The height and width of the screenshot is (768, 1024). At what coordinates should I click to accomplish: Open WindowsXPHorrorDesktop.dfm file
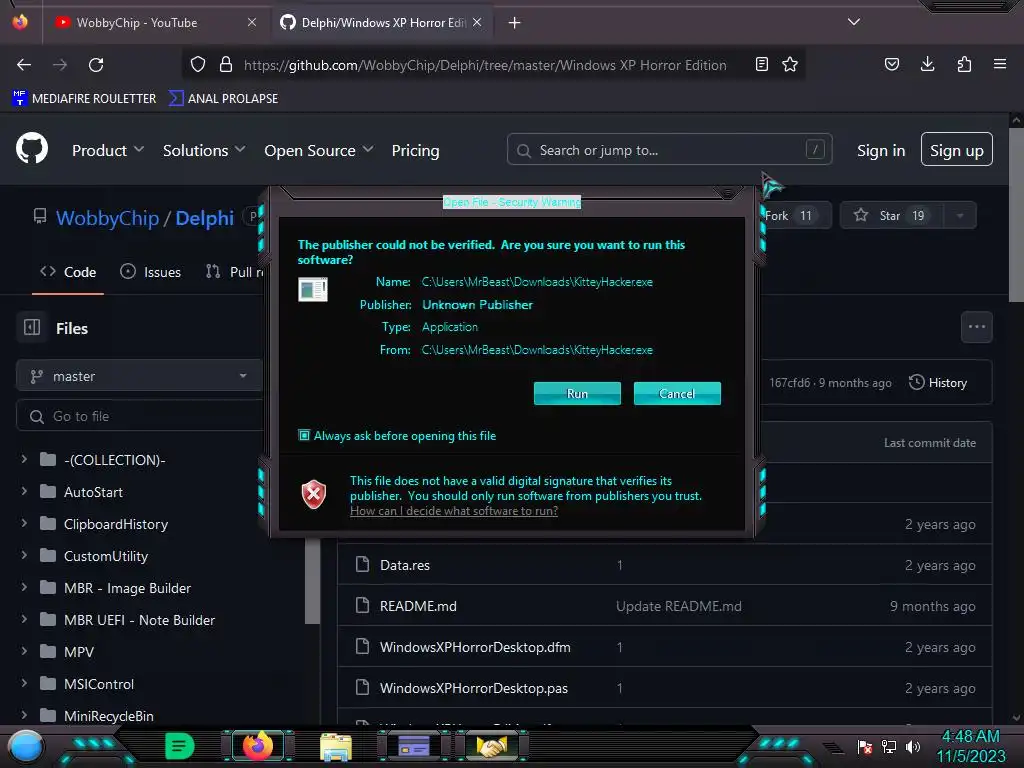(475, 647)
